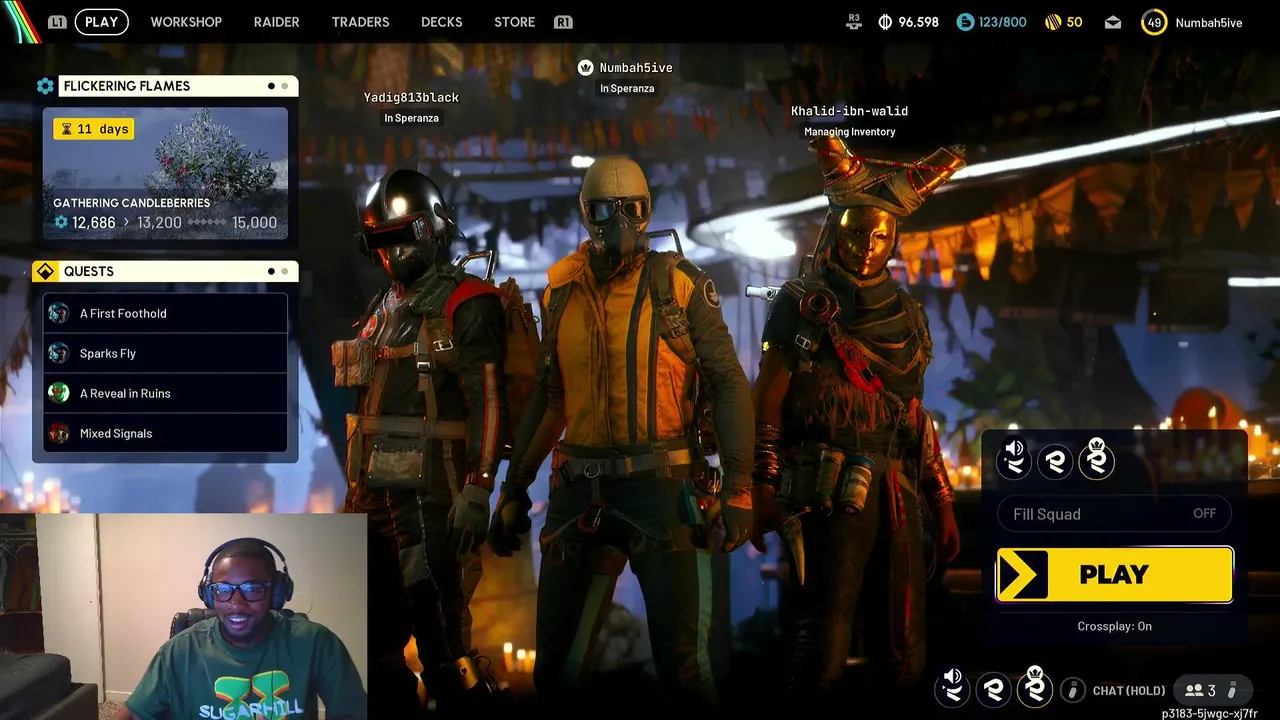1280x720 pixels.
Task: Open the Numbah5ive profile name
Action: point(1209,22)
